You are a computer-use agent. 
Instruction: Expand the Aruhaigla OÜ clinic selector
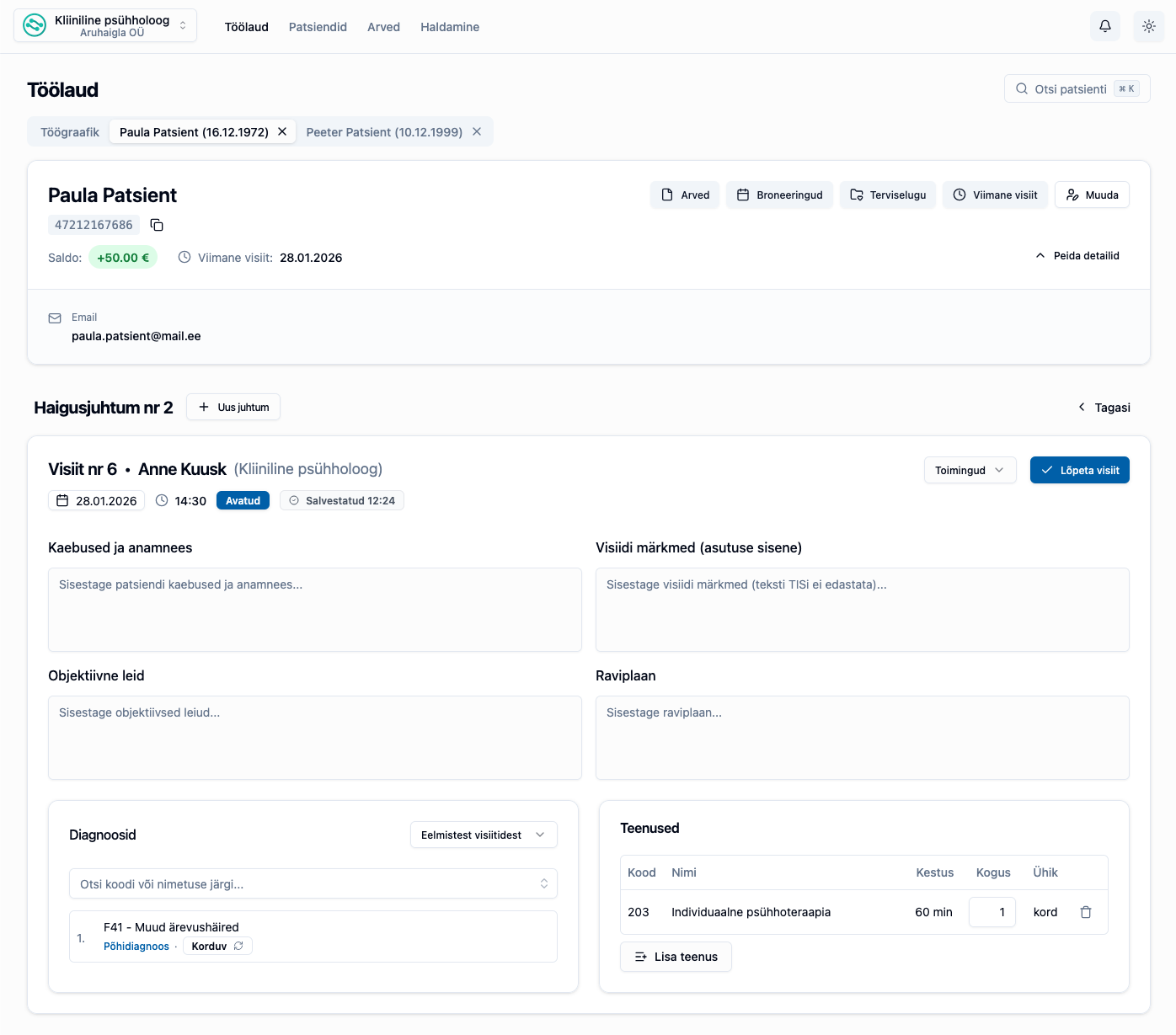(183, 25)
